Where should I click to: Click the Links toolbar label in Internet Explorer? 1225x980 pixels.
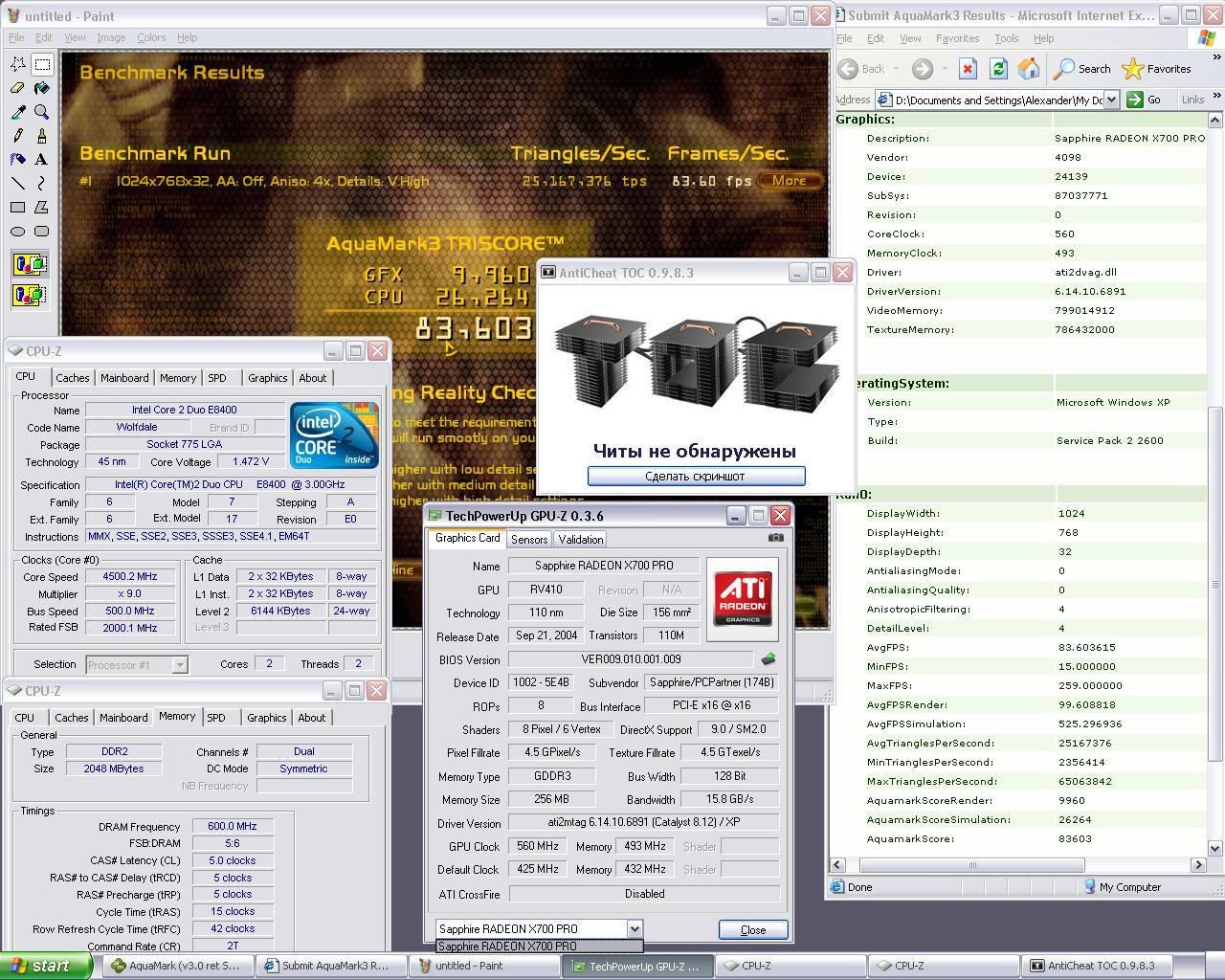pyautogui.click(x=1192, y=100)
